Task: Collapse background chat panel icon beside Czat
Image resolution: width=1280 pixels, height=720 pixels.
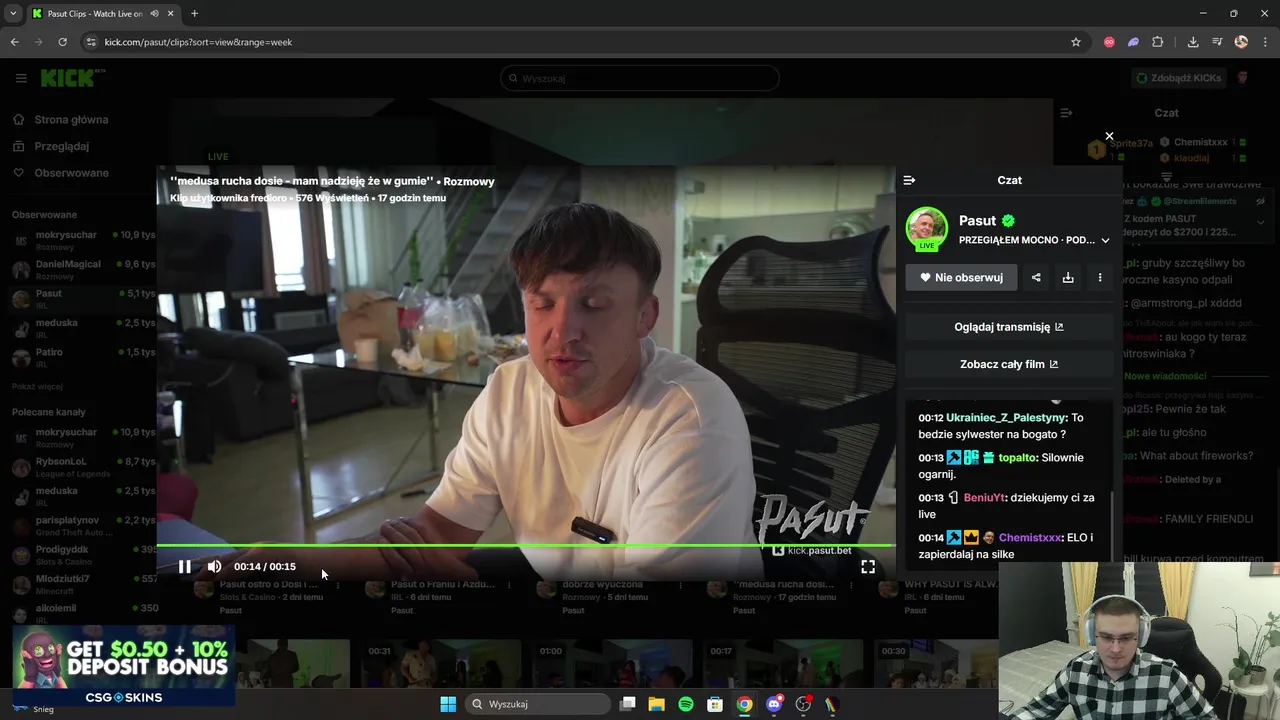Action: tap(1066, 113)
